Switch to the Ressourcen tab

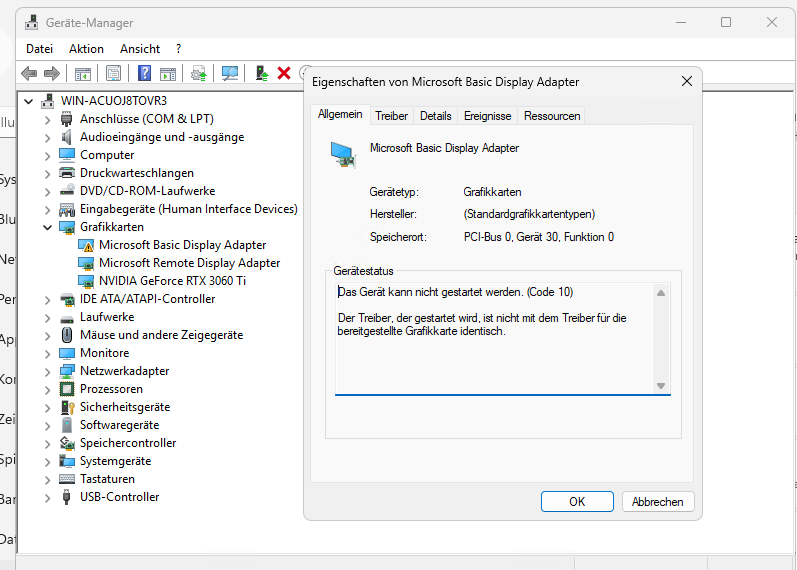(552, 116)
